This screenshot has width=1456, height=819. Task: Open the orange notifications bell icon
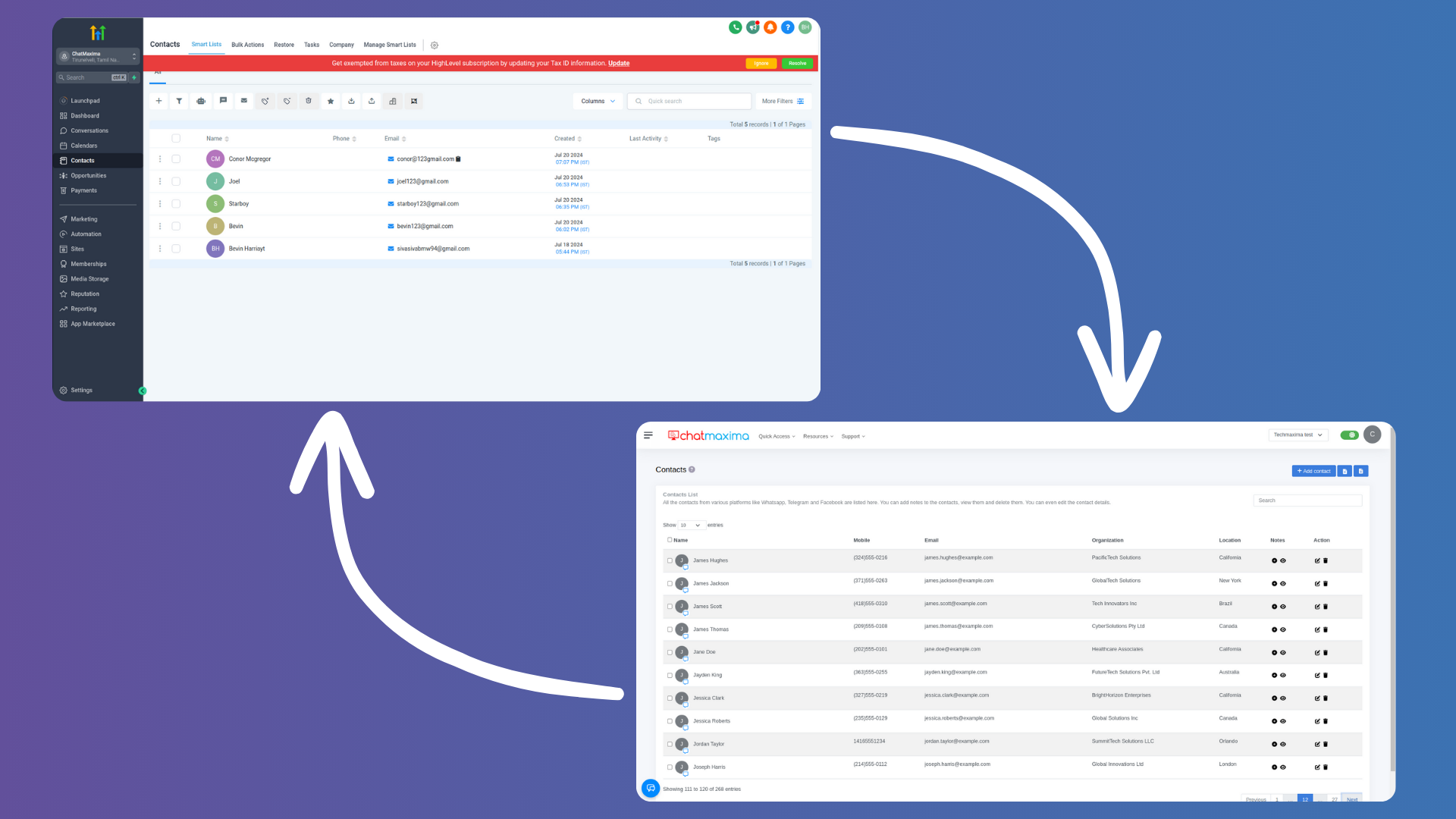pyautogui.click(x=770, y=27)
